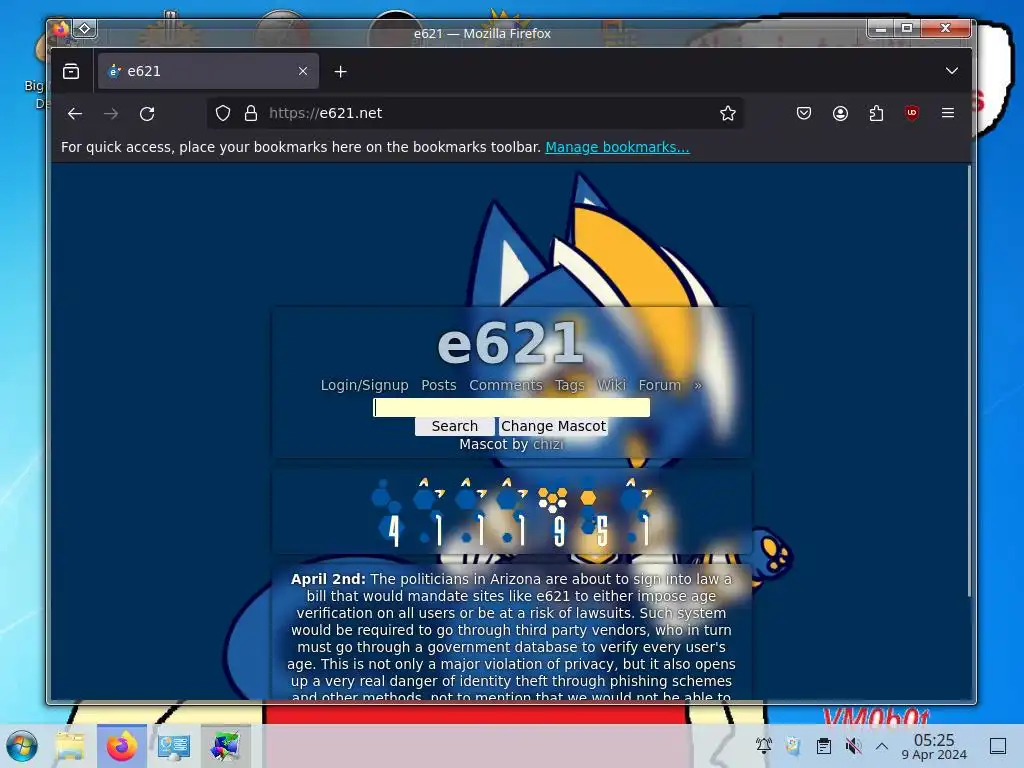This screenshot has width=1024, height=768.
Task: Click the e621 search text field
Action: (511, 408)
